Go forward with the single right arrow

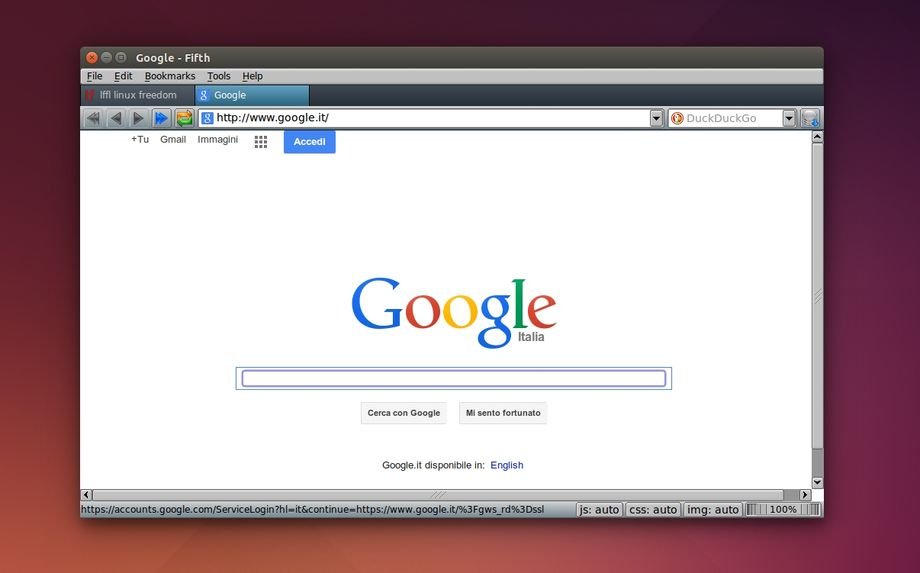click(x=138, y=118)
